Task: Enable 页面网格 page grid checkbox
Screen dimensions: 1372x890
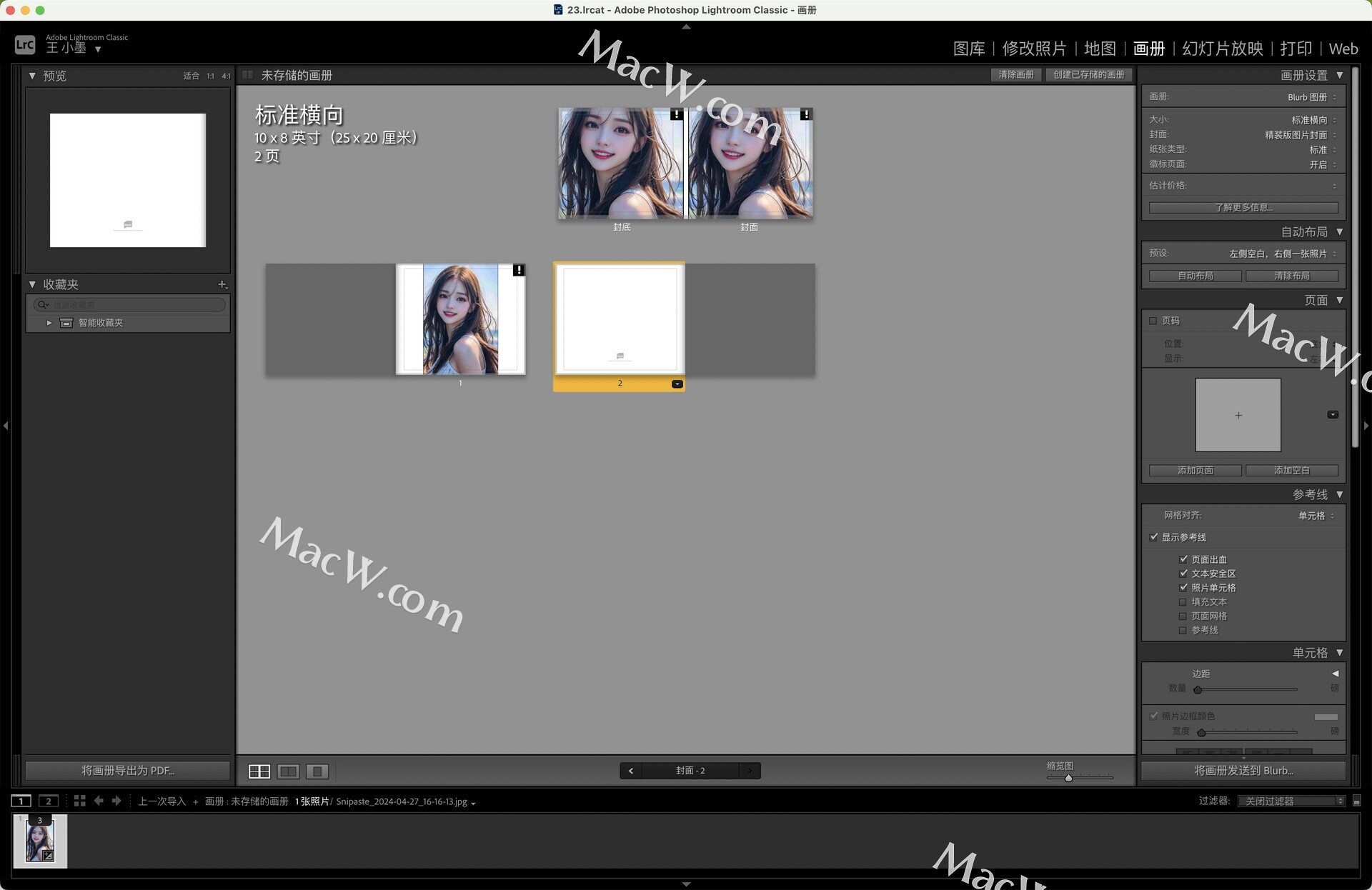Action: tap(1183, 616)
